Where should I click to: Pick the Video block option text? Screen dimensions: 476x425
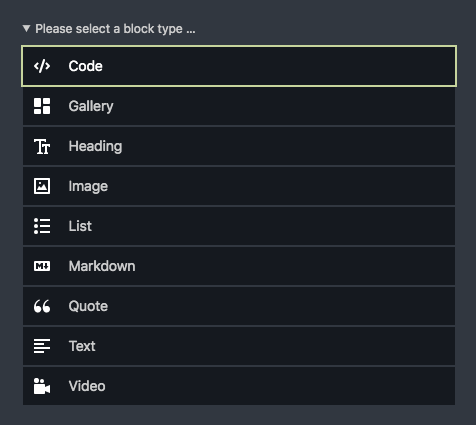(87, 386)
